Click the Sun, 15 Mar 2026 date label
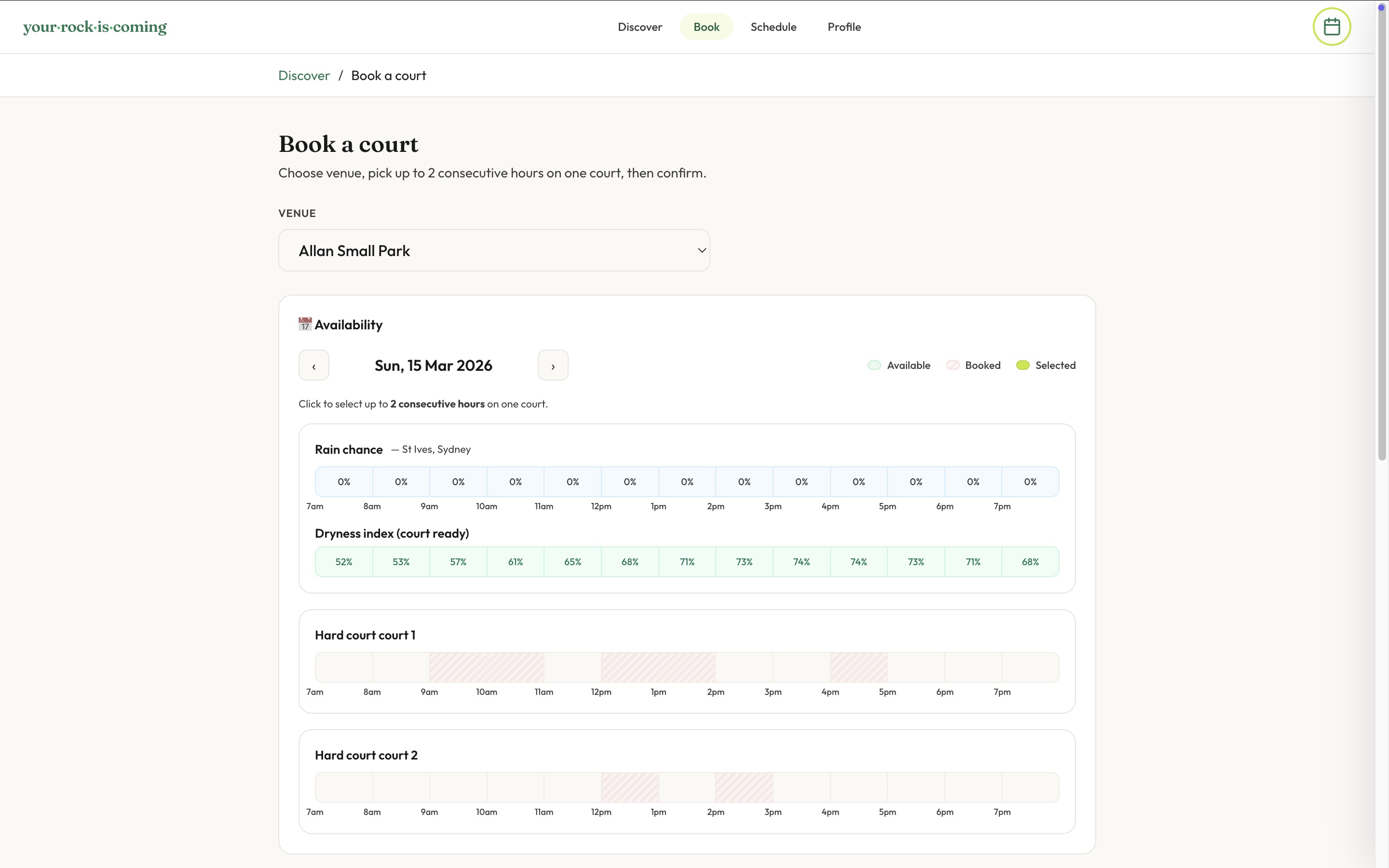 pyautogui.click(x=434, y=366)
